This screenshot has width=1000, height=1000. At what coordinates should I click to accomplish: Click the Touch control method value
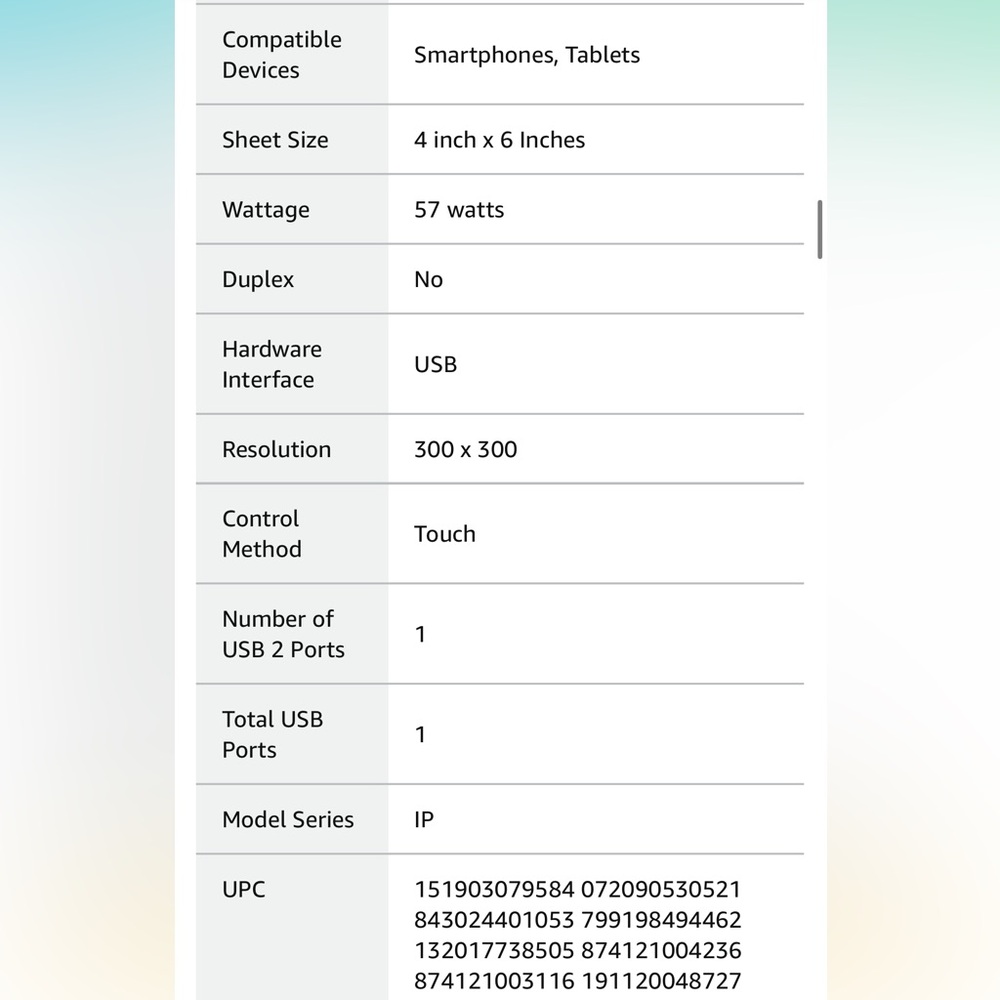tap(445, 534)
